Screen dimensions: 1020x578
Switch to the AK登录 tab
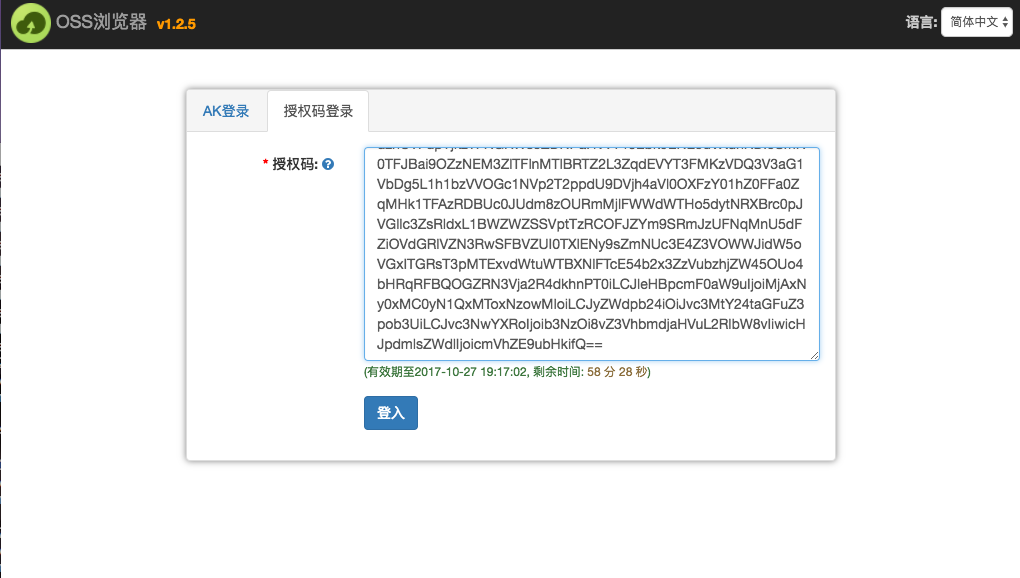(226, 111)
